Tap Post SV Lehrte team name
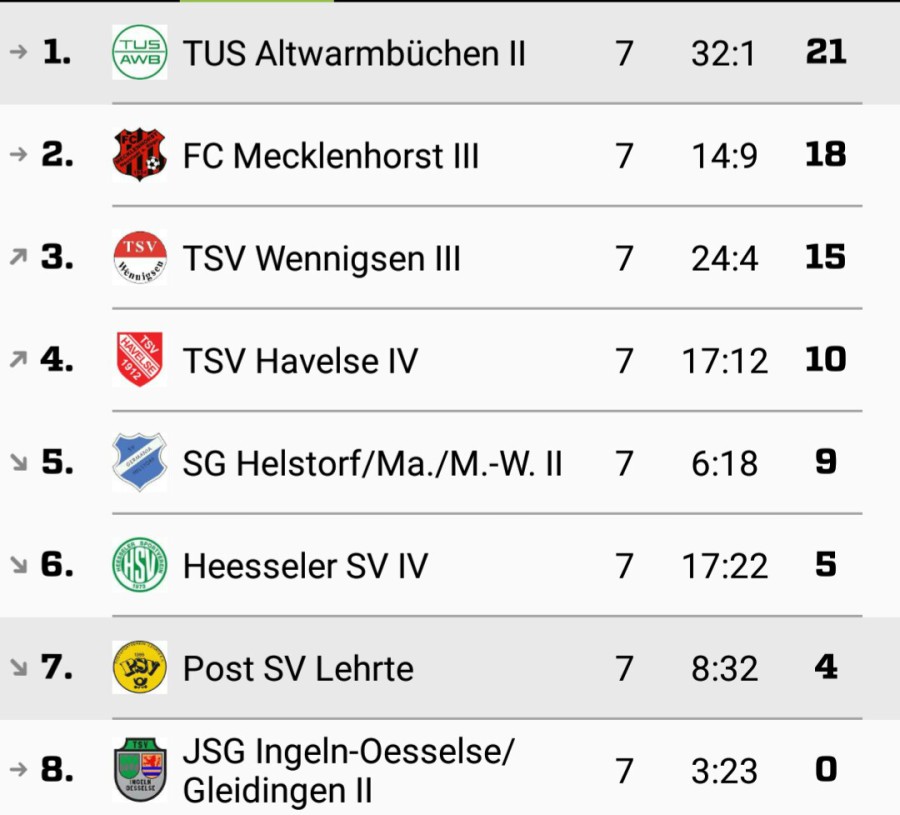The width and height of the screenshot is (900, 815). (298, 669)
